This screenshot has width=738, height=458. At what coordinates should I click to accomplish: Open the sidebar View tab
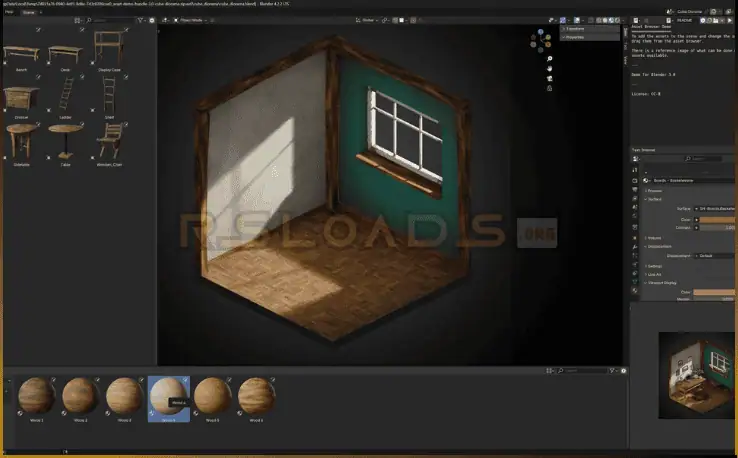pyautogui.click(x=626, y=60)
